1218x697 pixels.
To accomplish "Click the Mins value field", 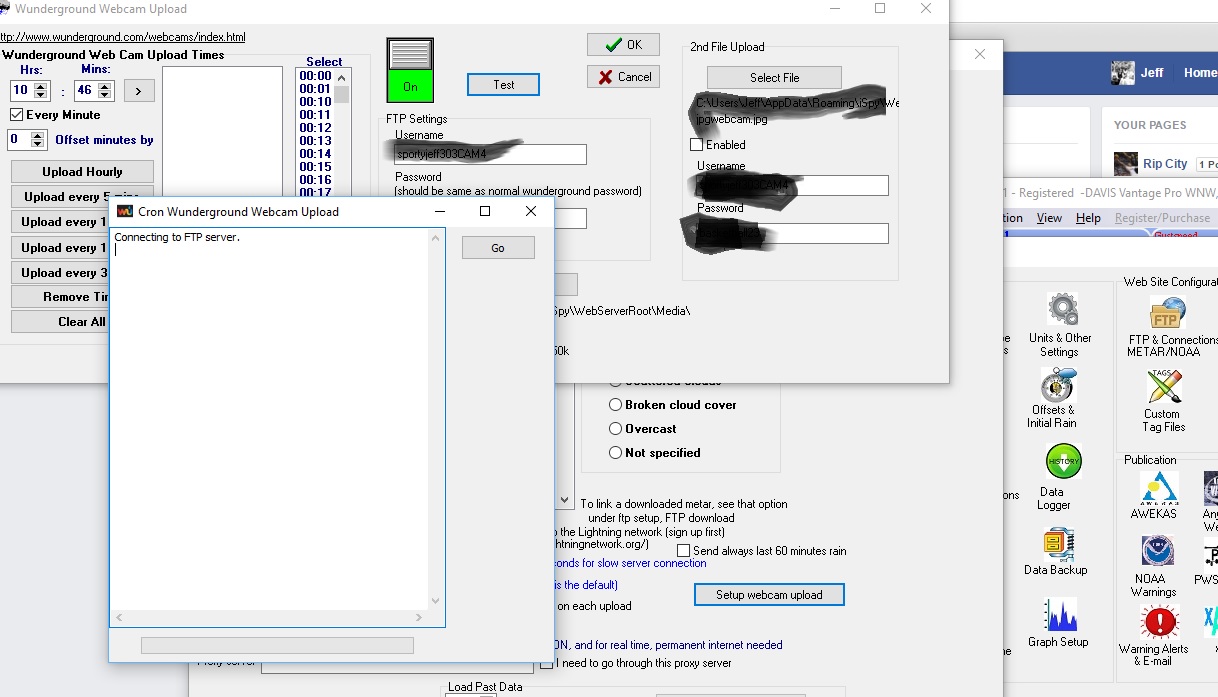I will (x=86, y=91).
